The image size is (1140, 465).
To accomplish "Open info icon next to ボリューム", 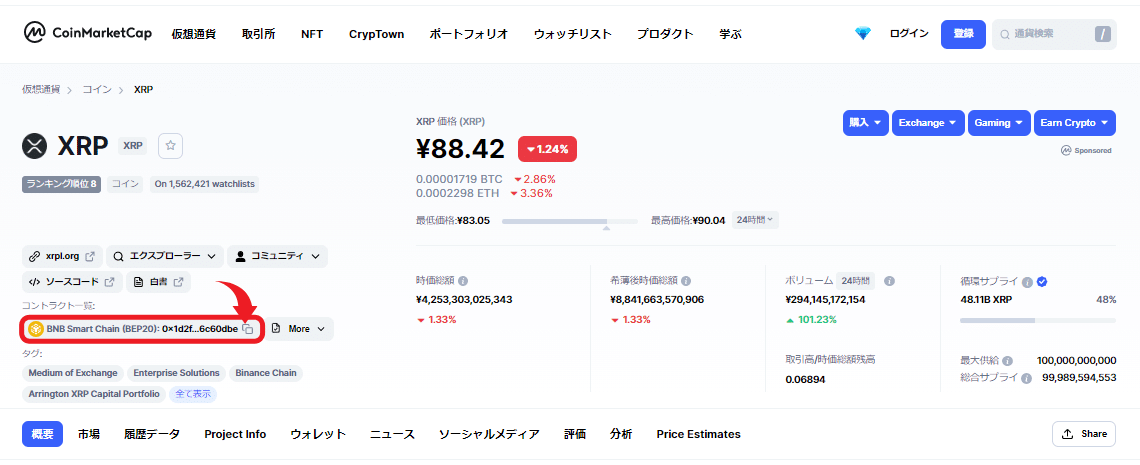I will 889,280.
